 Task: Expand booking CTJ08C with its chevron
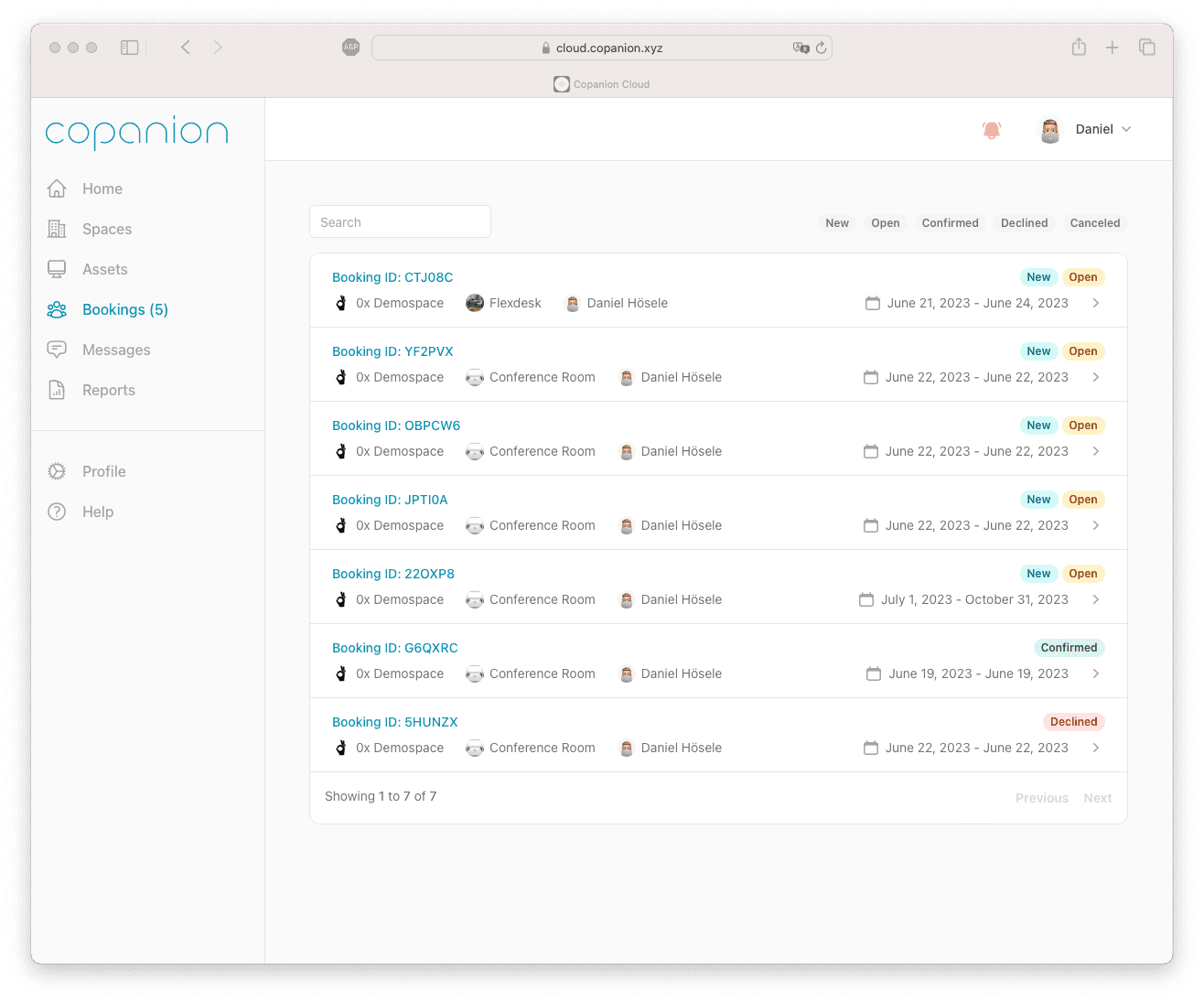coord(1096,303)
